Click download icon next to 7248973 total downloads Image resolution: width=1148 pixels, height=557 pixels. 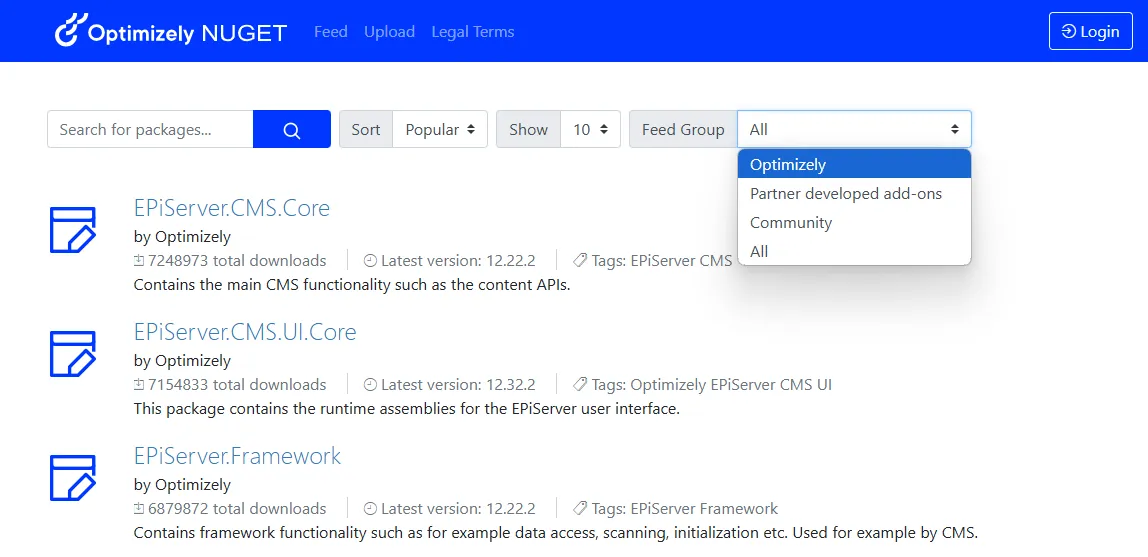pos(139,261)
